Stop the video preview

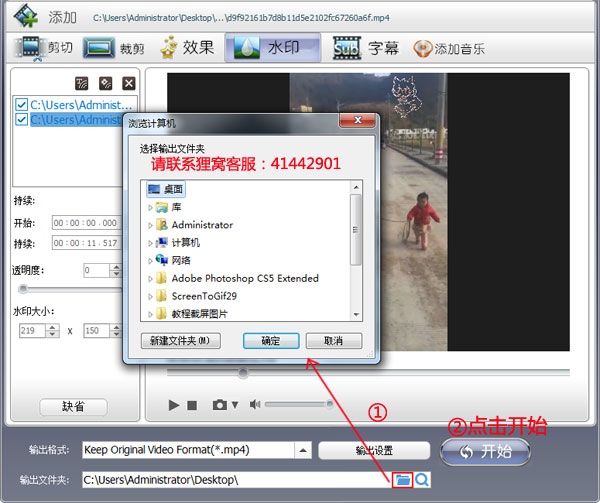192,405
